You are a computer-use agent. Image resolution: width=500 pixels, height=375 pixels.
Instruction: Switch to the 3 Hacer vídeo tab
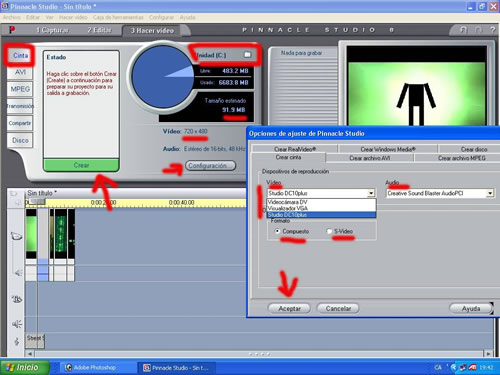click(x=153, y=30)
